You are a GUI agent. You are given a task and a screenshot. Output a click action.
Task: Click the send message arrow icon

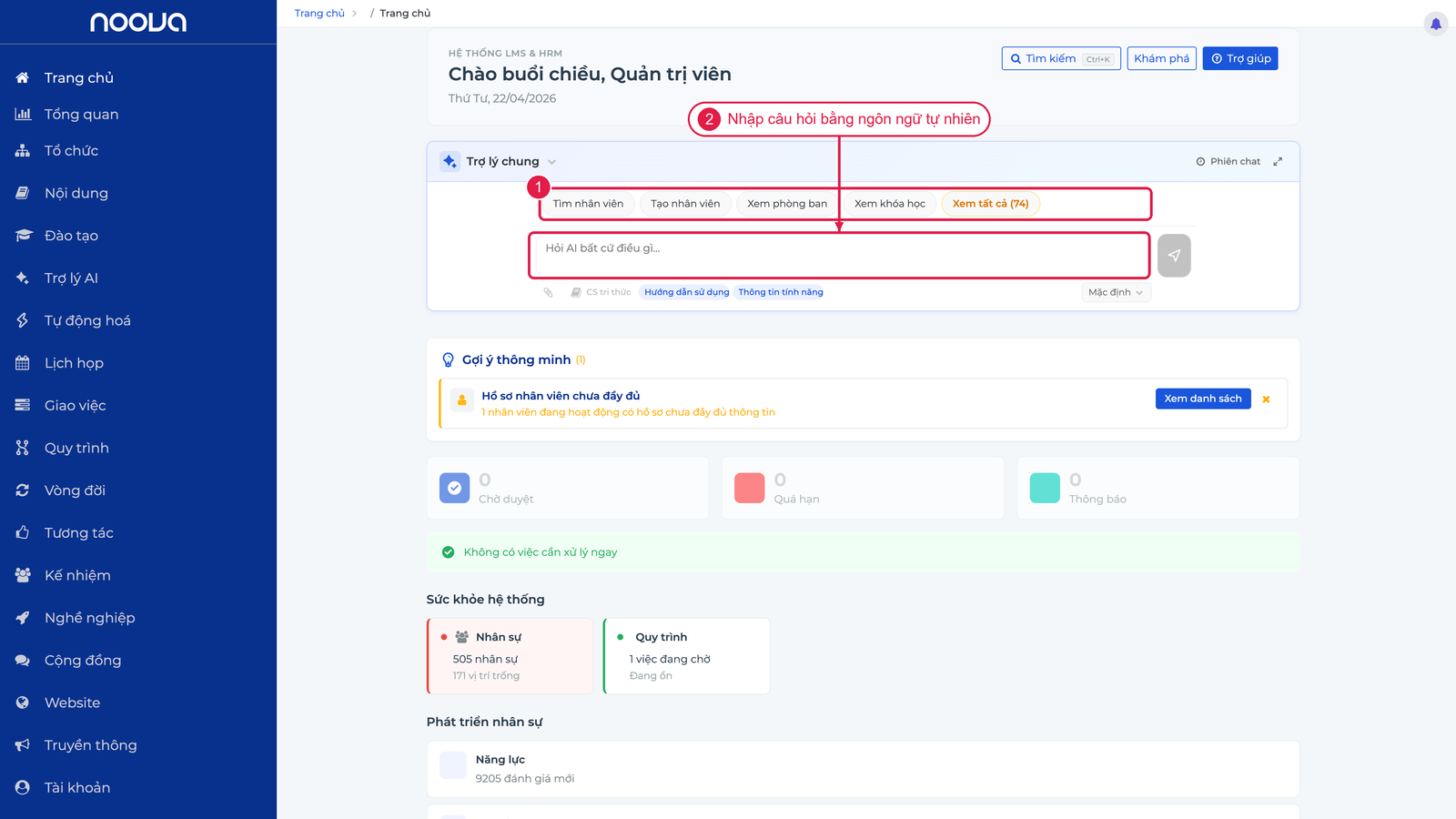1174,256
